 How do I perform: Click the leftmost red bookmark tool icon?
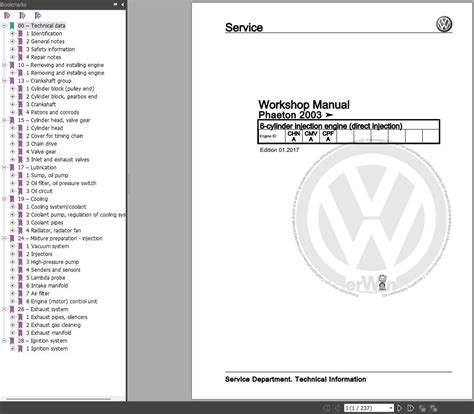coord(7,16)
